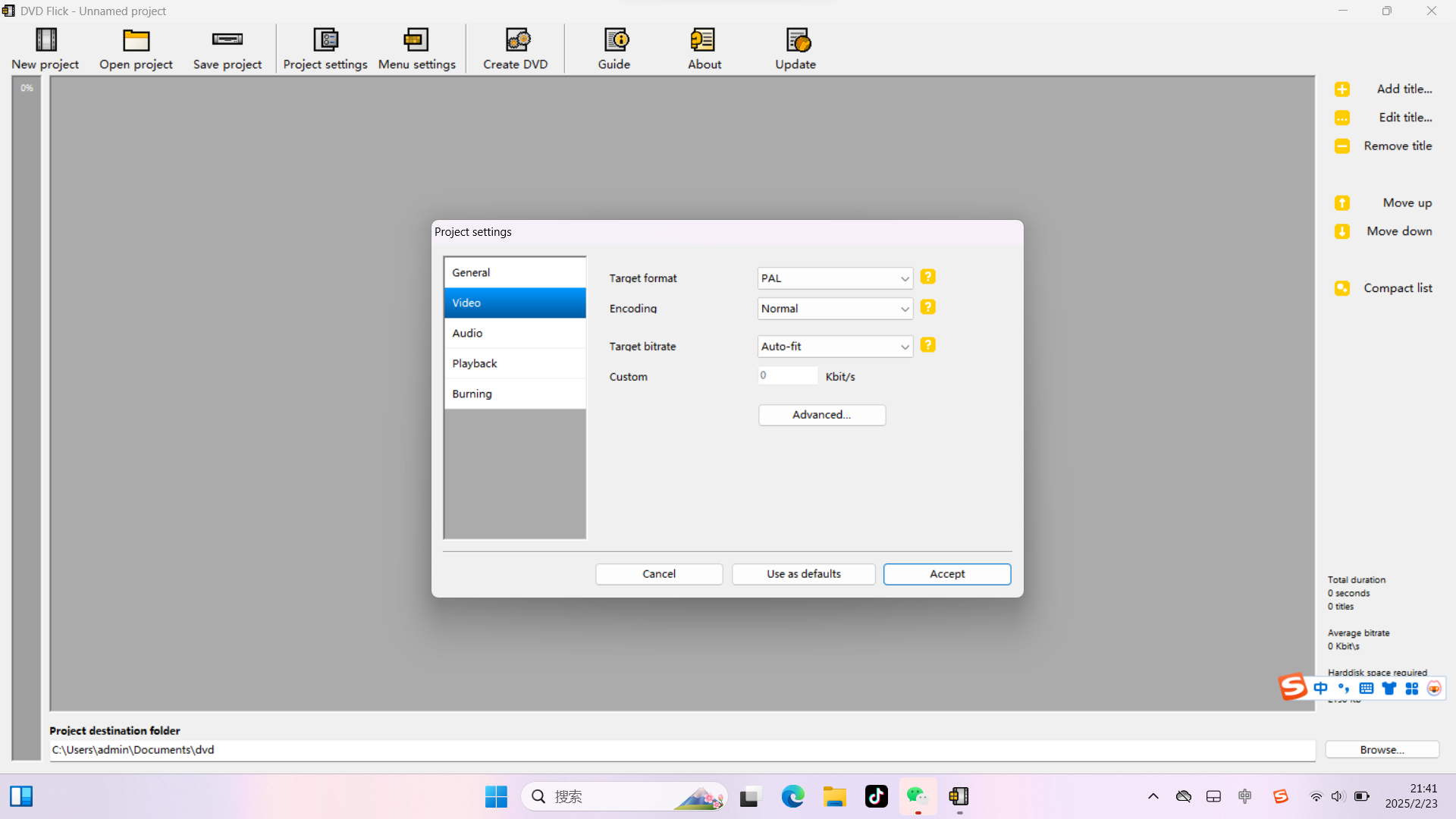Click the Move down arrow icon
Viewport: 1456px width, 819px height.
tap(1342, 231)
